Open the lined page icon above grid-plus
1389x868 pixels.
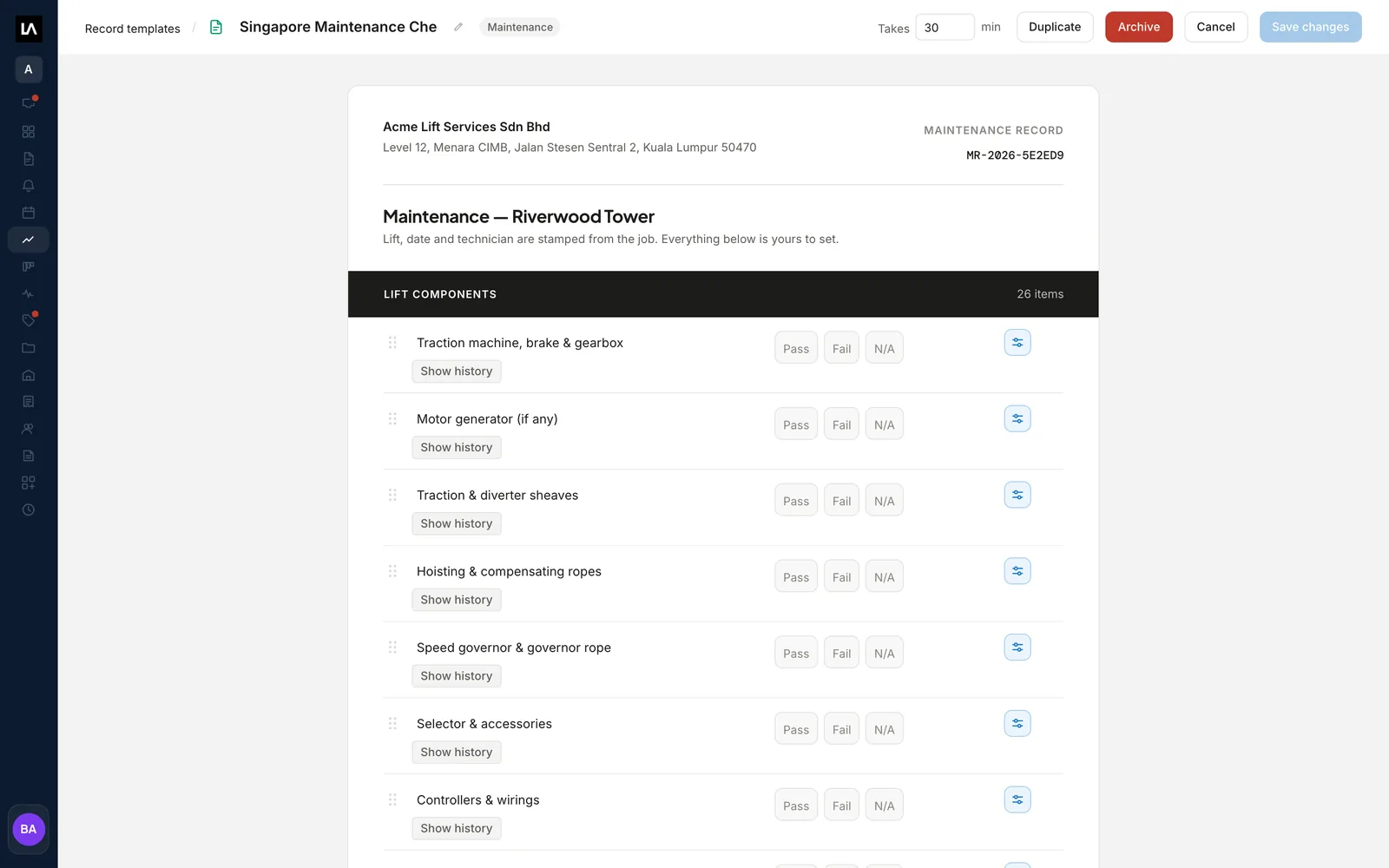(x=29, y=456)
